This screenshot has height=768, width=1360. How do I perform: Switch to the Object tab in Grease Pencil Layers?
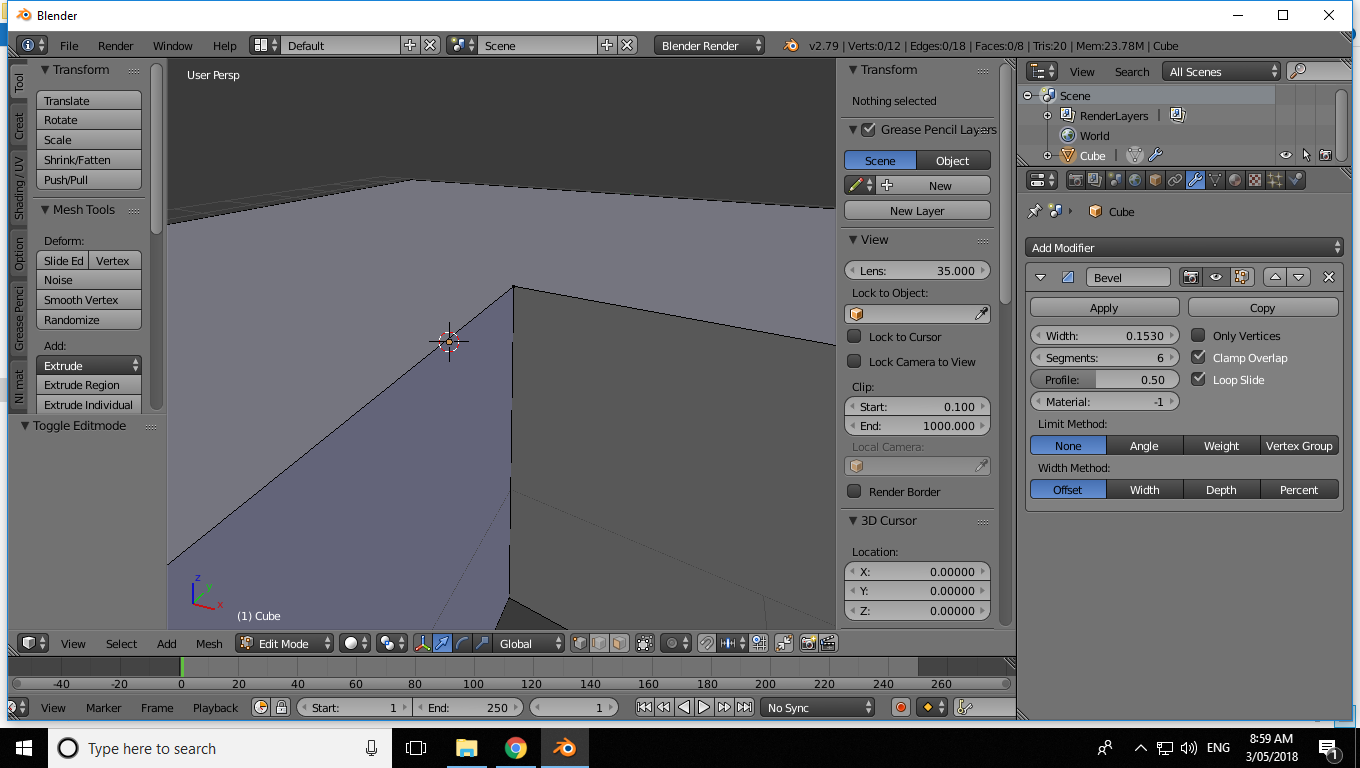click(953, 160)
